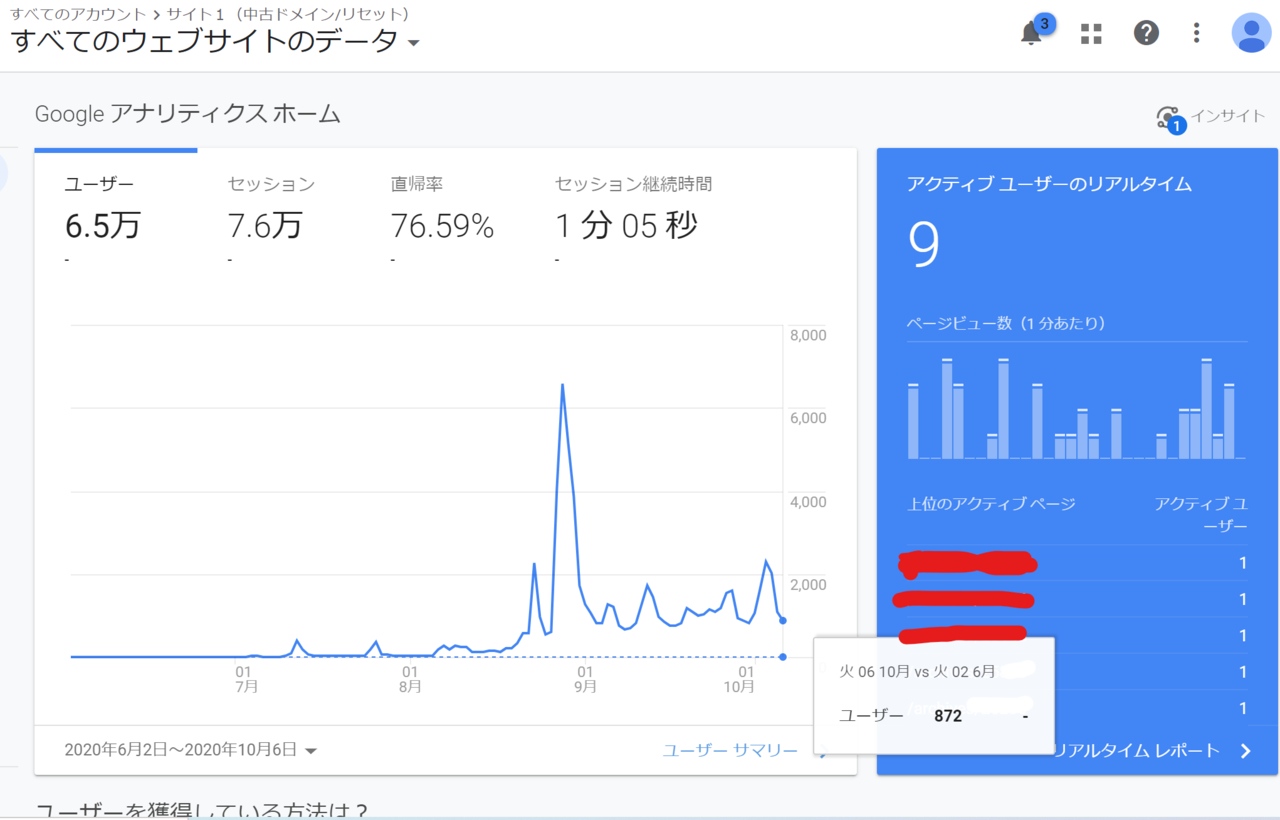Click the highlighted October data point on chart
The height and width of the screenshot is (820, 1280).
click(x=782, y=623)
